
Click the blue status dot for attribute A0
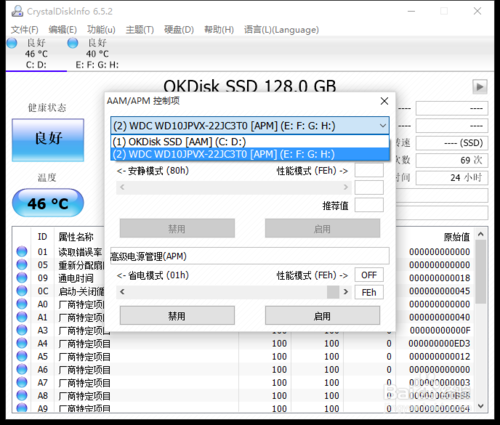[22, 304]
